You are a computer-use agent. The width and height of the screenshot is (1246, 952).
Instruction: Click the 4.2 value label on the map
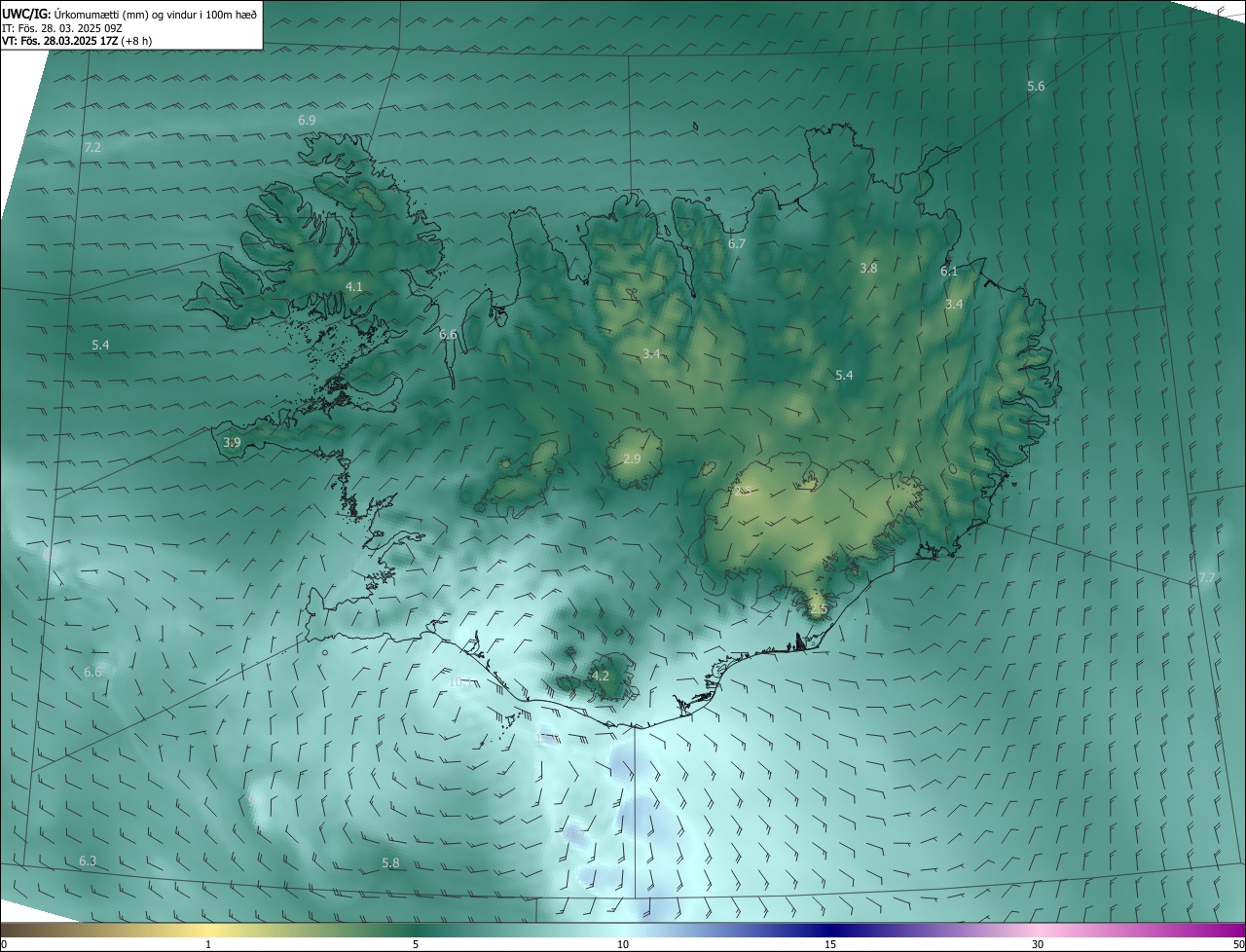click(601, 676)
